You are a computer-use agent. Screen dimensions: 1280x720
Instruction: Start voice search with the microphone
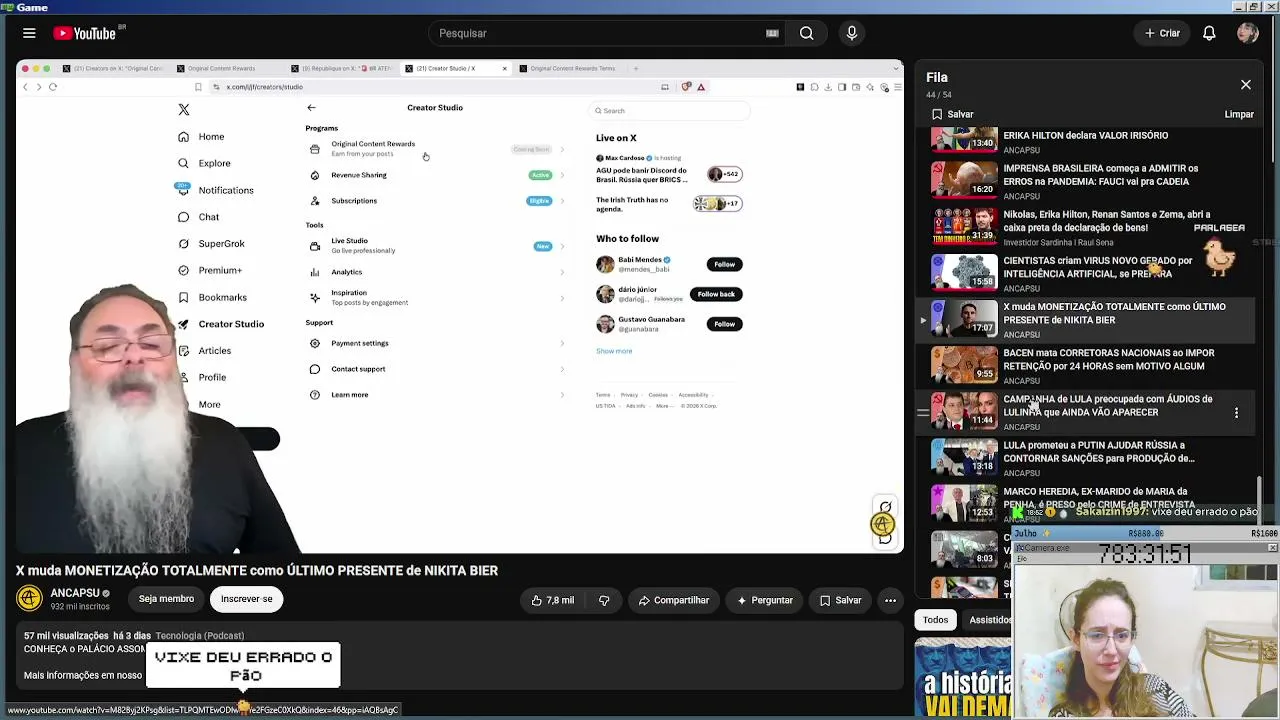(852, 33)
